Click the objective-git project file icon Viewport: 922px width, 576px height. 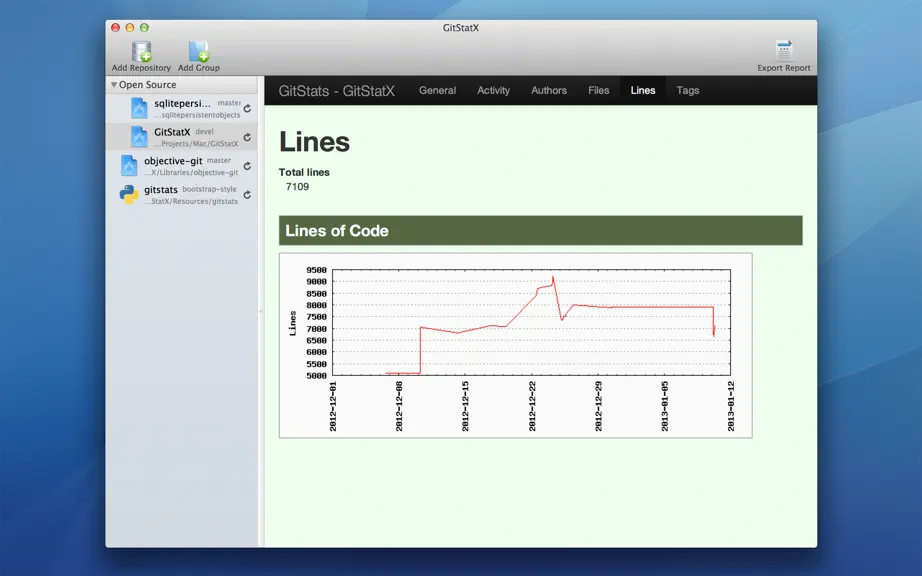129,166
